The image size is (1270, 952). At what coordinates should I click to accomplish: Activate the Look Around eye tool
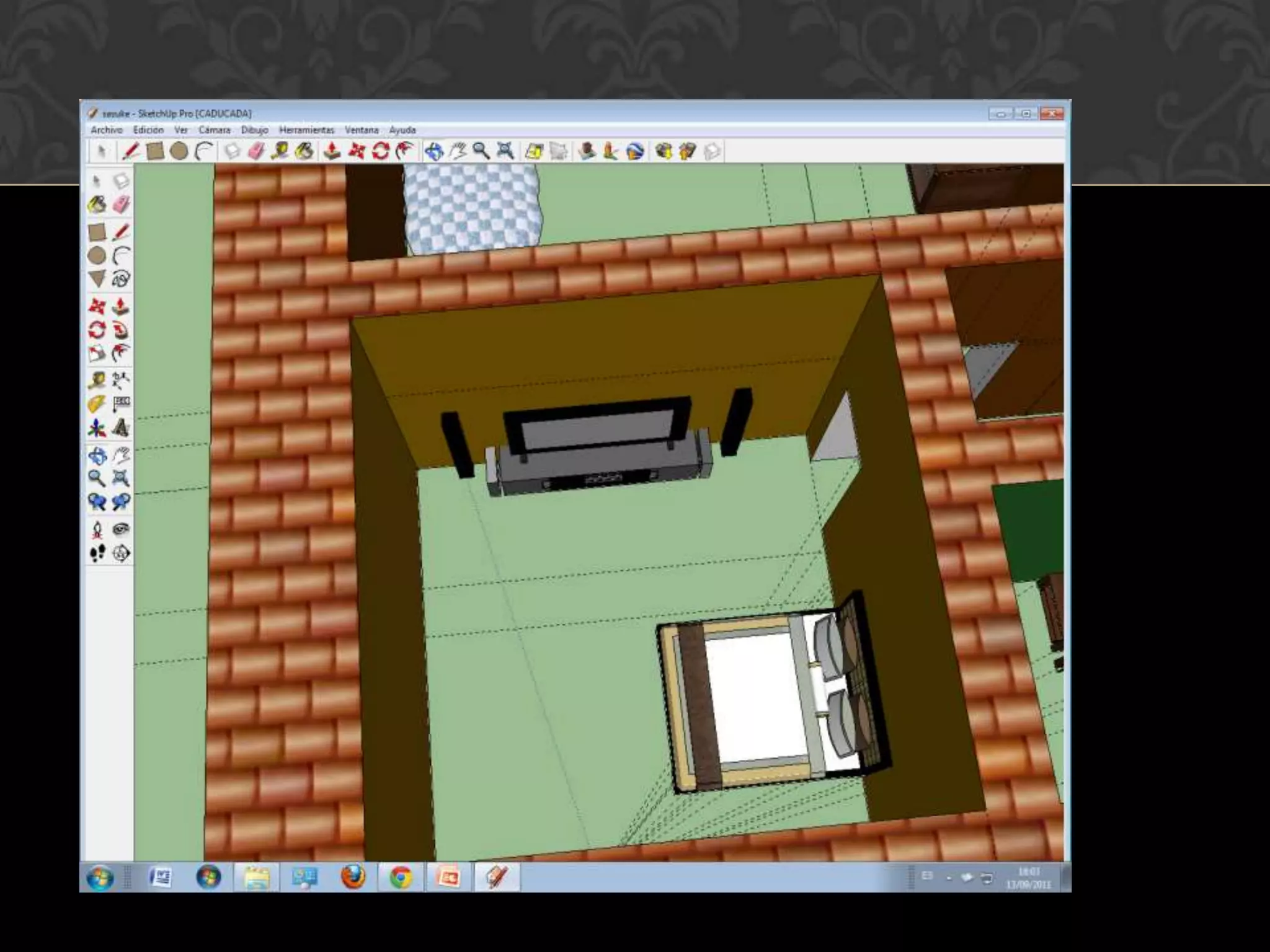pyautogui.click(x=121, y=529)
